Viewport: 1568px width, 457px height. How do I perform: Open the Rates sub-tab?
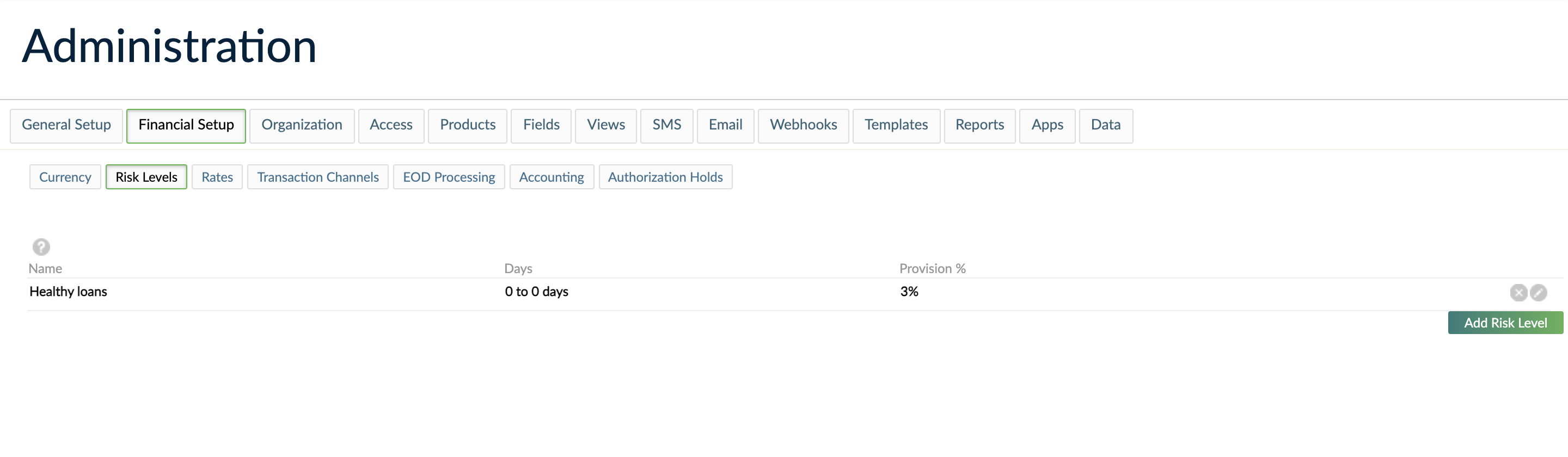(x=217, y=177)
